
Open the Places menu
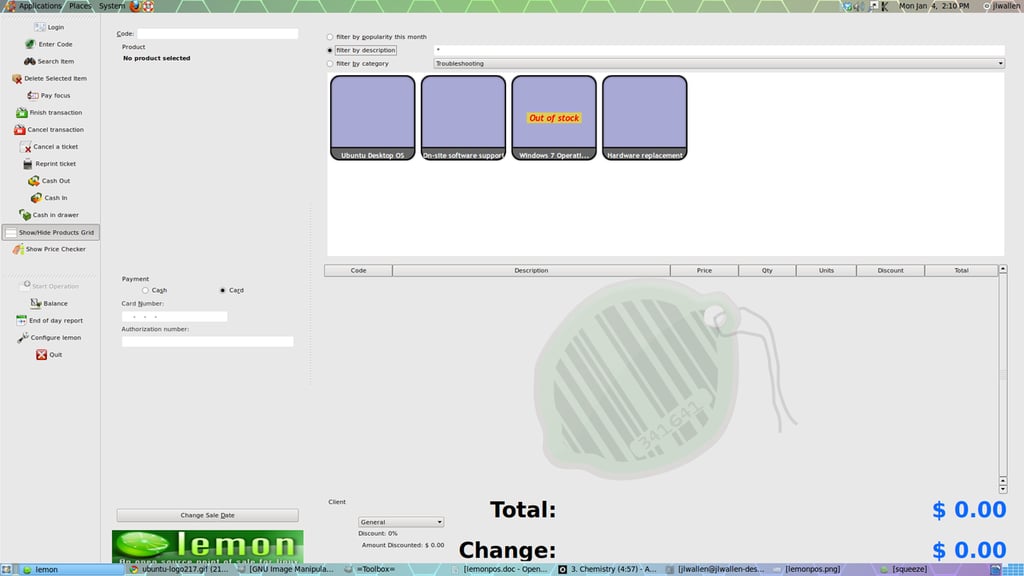pyautogui.click(x=80, y=6)
